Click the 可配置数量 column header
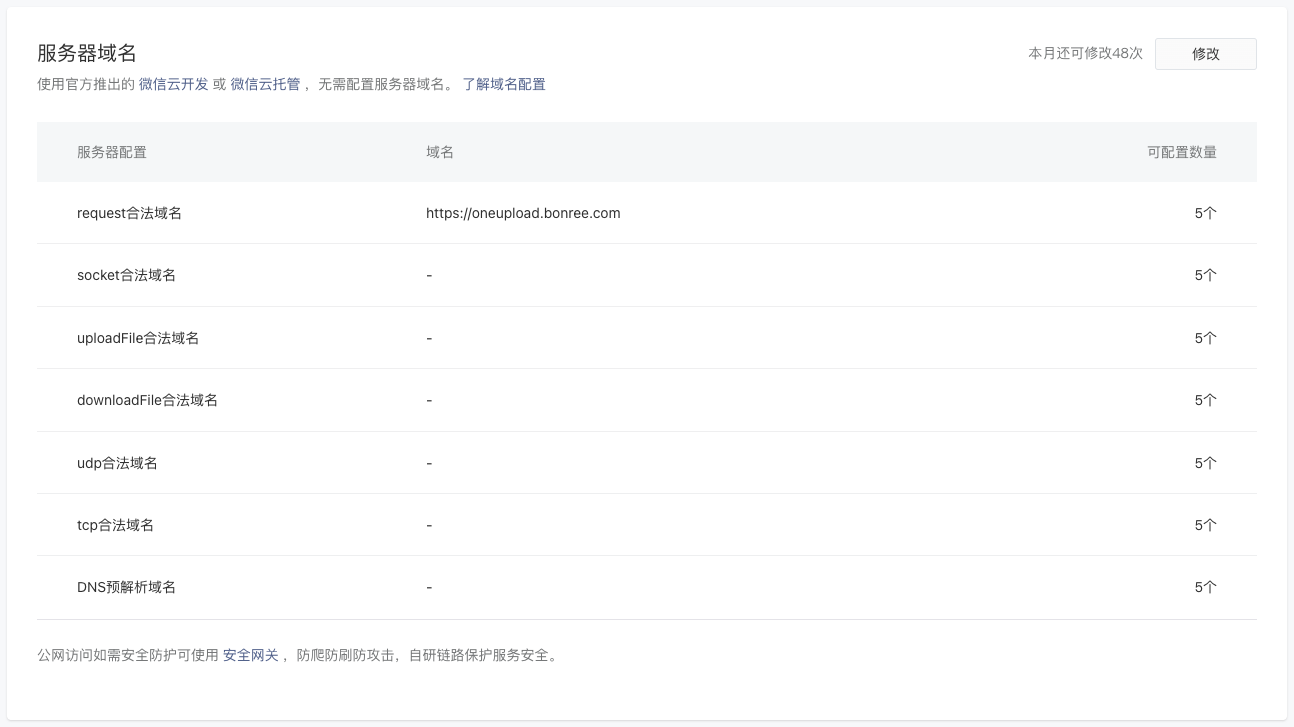Screen dimensions: 1294x727 click(x=1182, y=152)
